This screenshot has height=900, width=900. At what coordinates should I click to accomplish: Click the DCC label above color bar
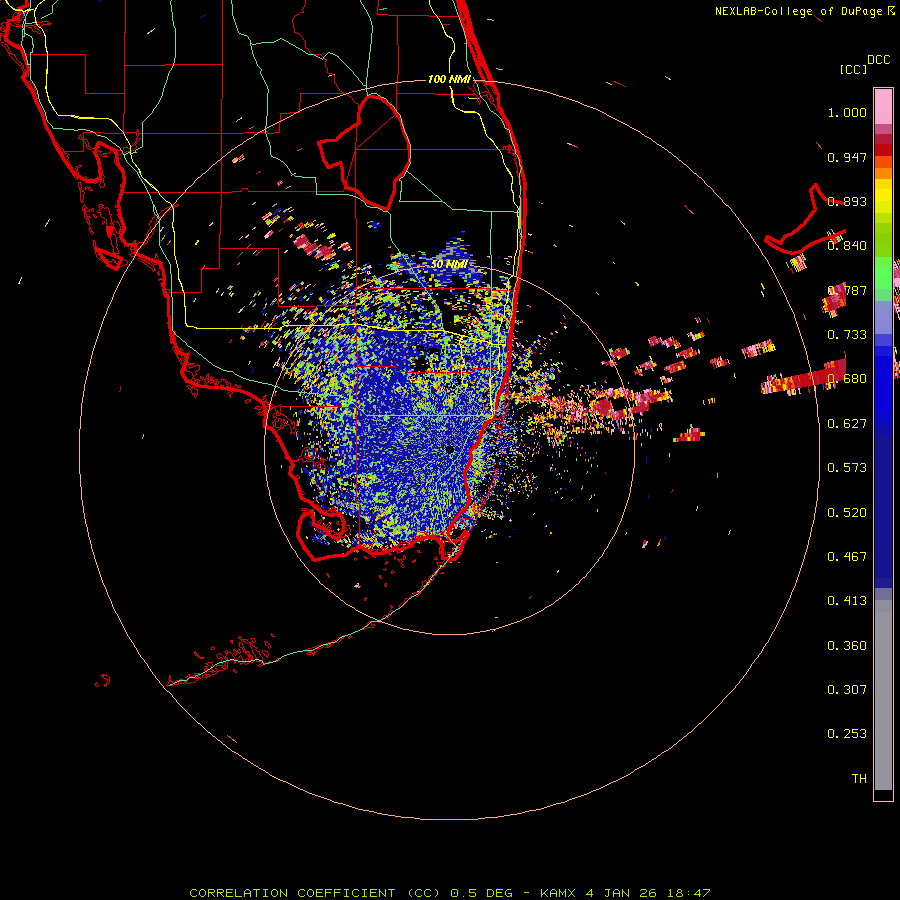click(878, 60)
